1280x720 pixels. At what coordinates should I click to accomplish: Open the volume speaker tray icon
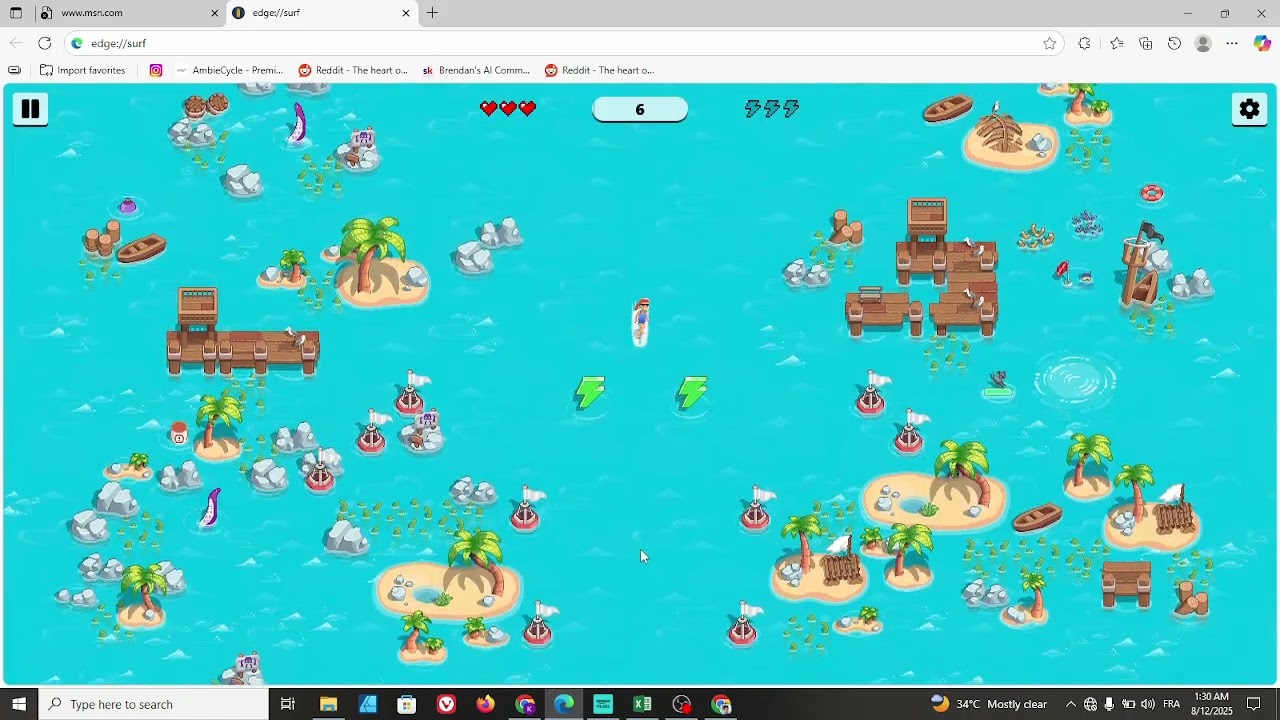pos(1147,704)
